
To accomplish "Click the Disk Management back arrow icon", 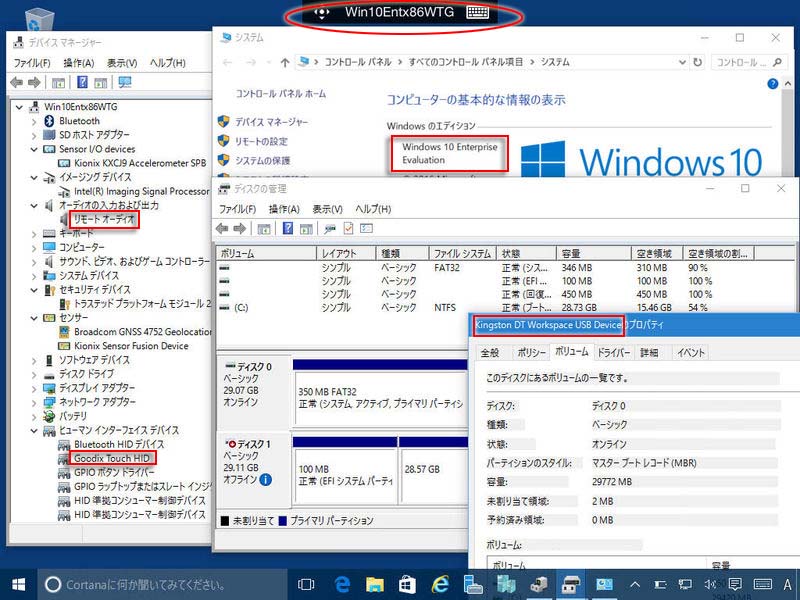I will 222,229.
